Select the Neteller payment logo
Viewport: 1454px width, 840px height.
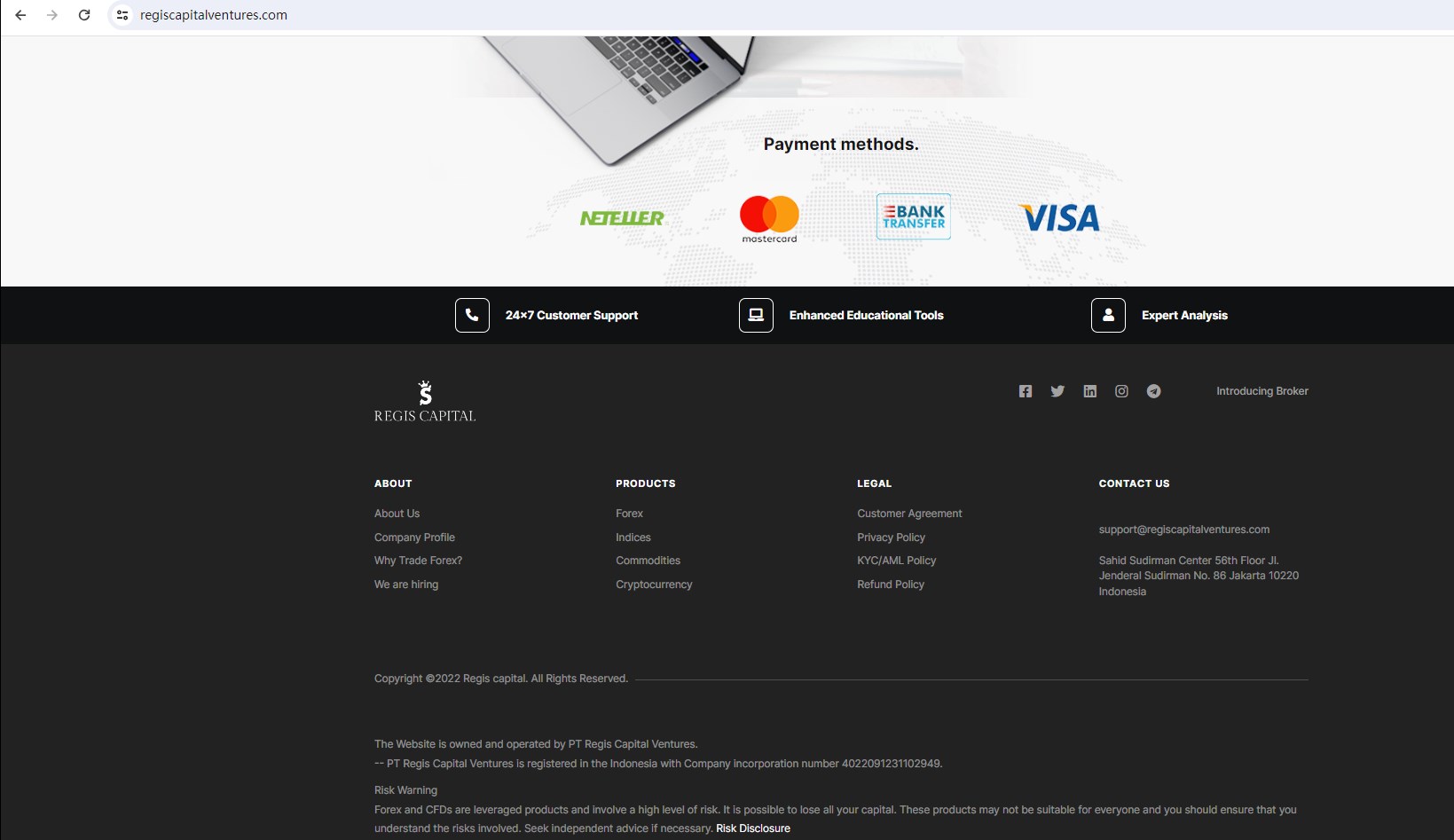622,218
